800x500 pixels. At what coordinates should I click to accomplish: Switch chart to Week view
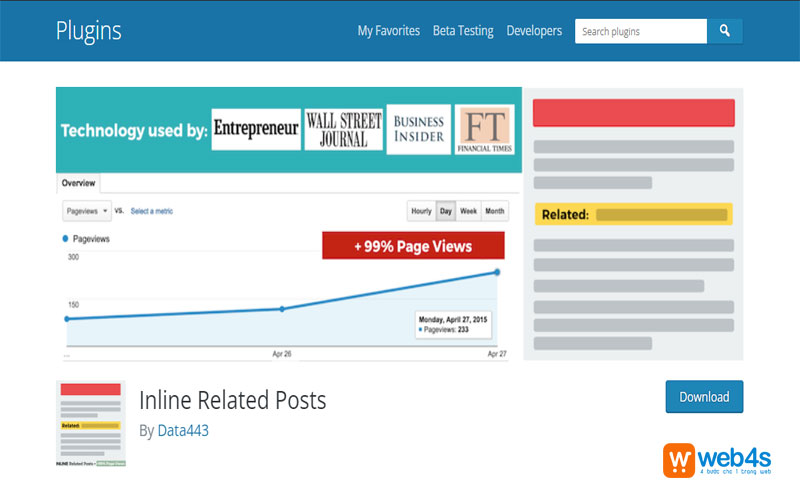(x=468, y=211)
